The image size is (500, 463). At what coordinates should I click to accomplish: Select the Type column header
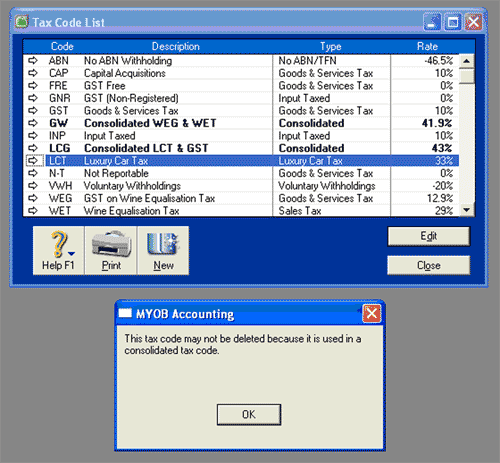pyautogui.click(x=331, y=46)
